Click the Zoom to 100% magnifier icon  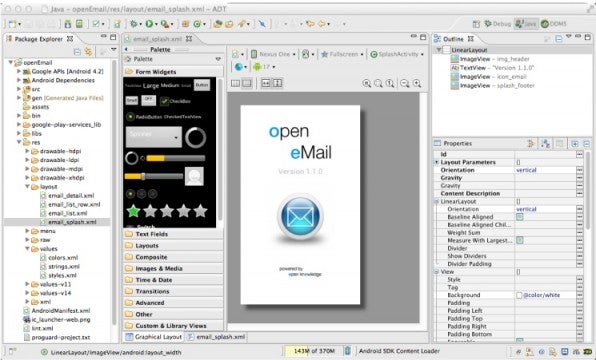390,83
